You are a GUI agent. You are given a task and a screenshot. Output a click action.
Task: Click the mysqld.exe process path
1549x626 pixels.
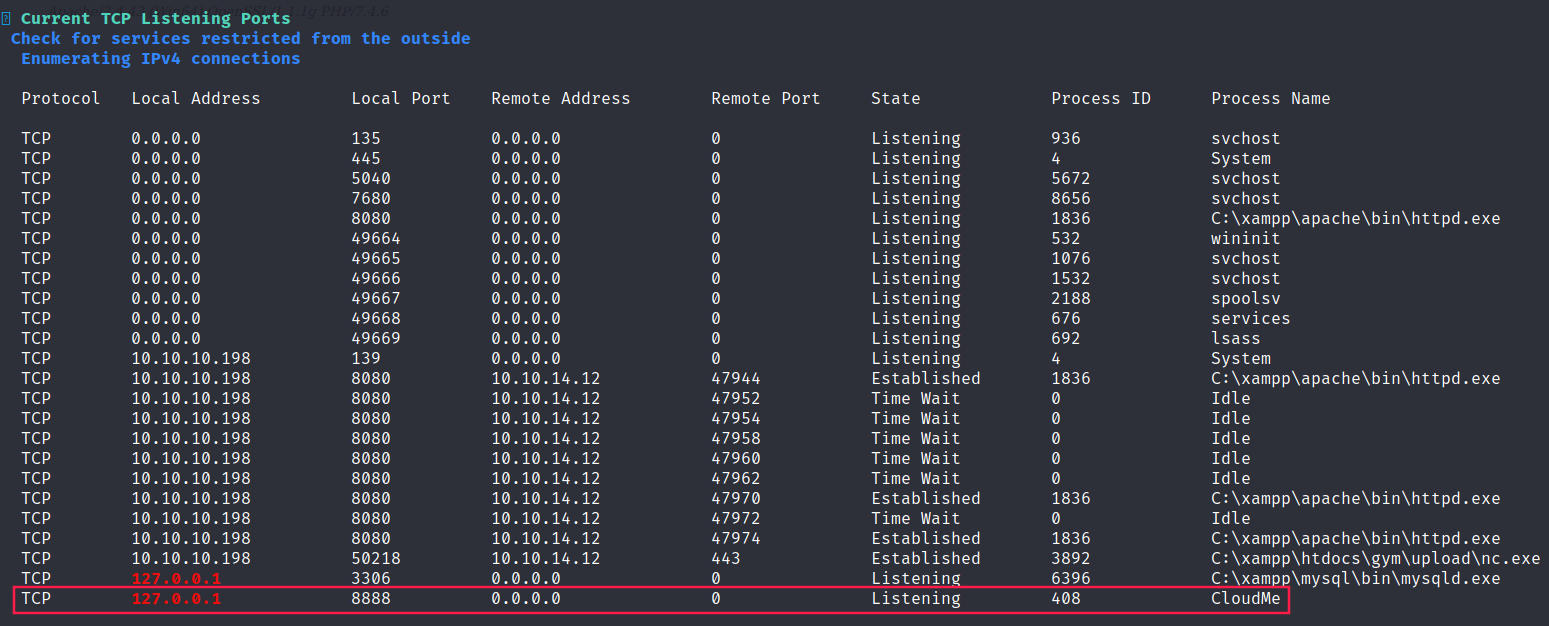[x=1355, y=579]
